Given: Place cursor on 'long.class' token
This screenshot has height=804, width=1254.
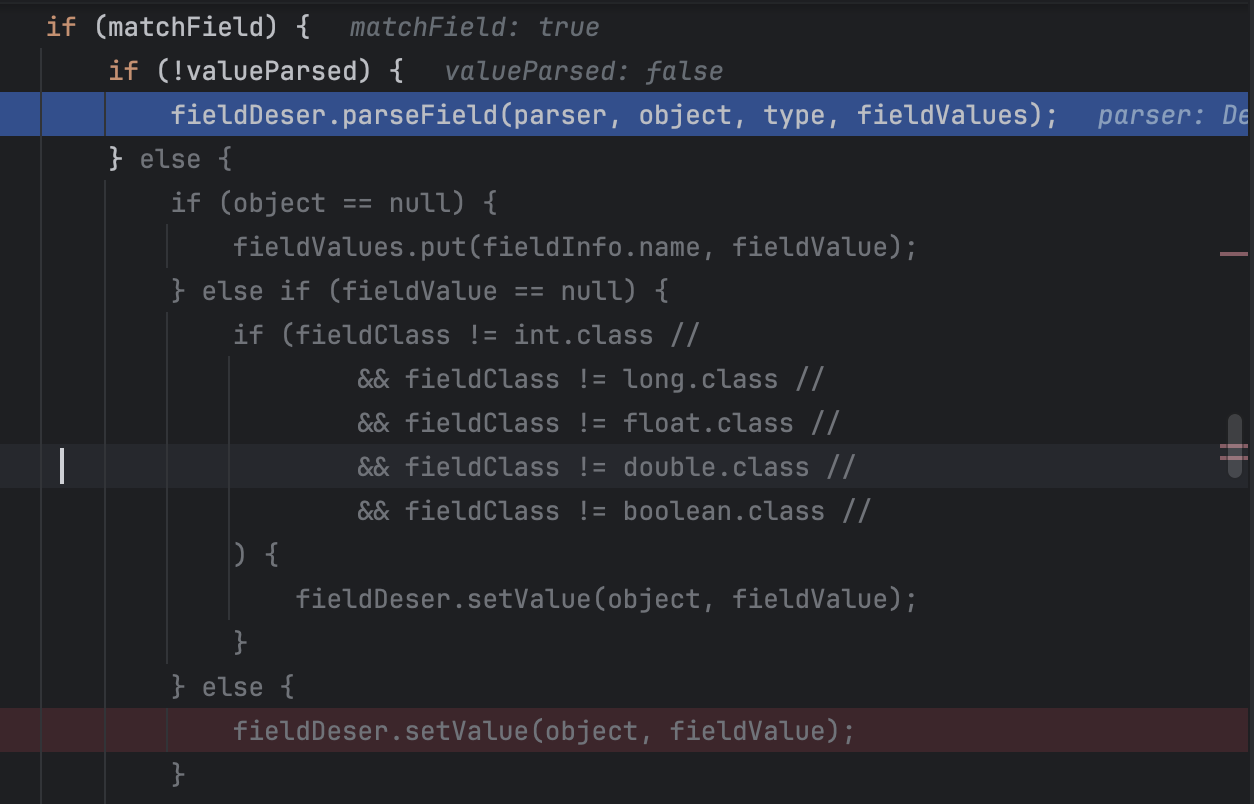Looking at the screenshot, I should [700, 379].
